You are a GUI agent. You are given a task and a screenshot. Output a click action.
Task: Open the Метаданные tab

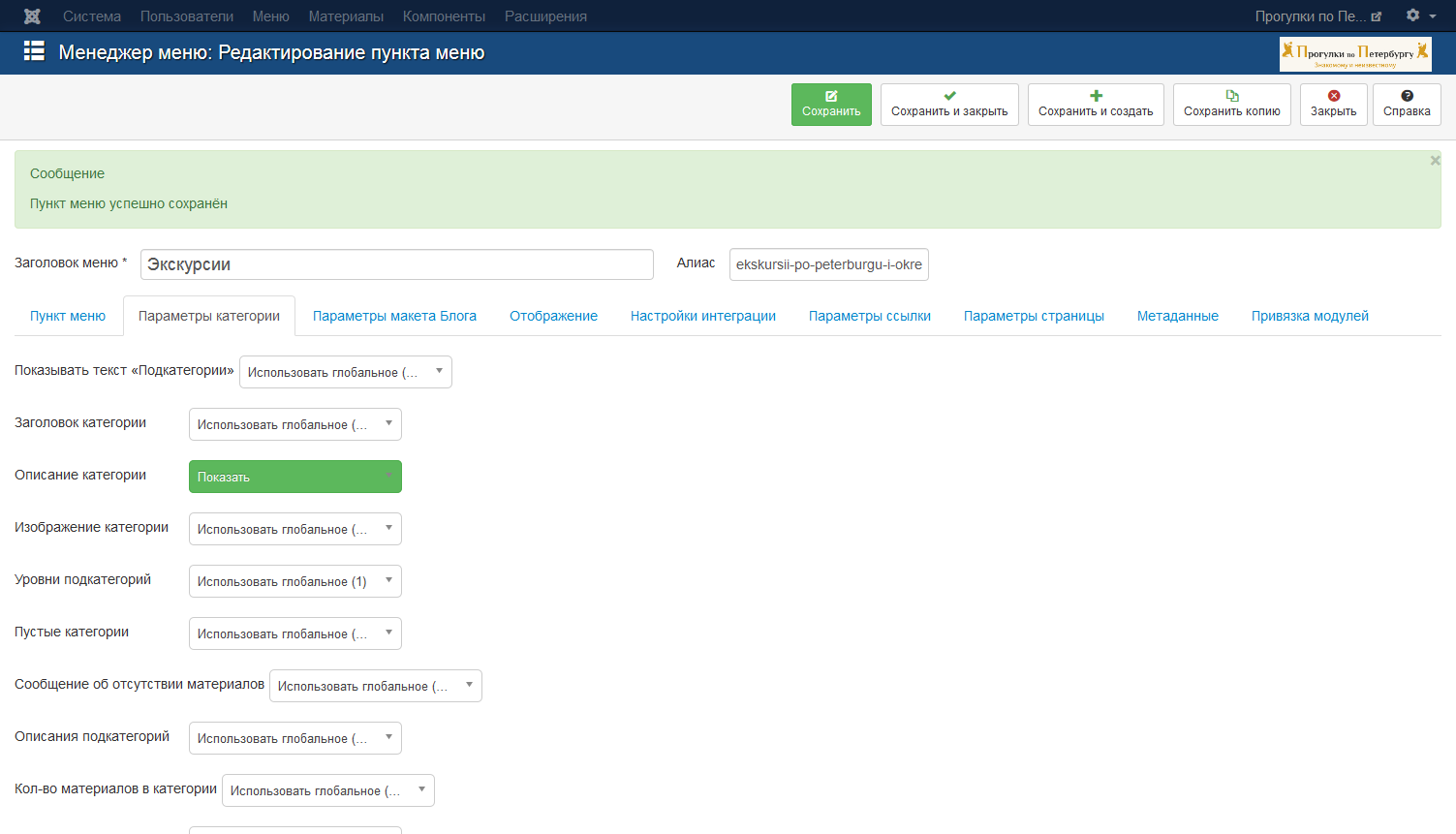1178,316
